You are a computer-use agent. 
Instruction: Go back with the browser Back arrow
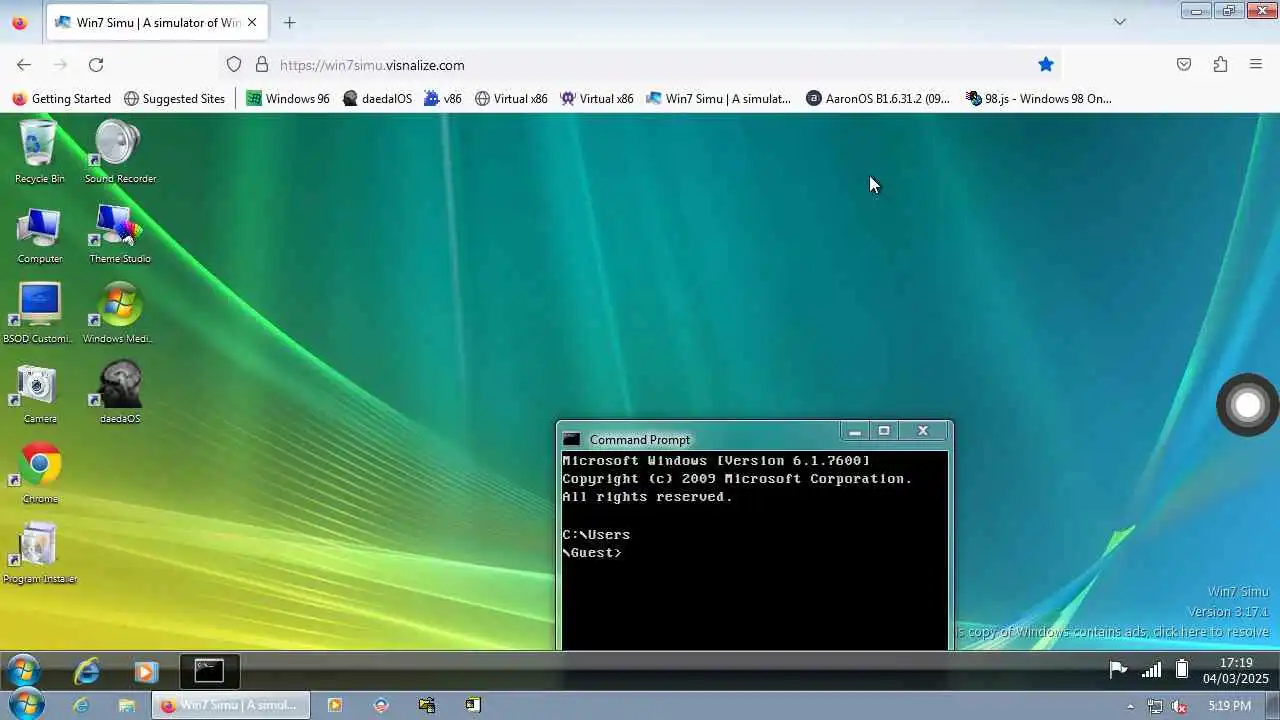pyautogui.click(x=24, y=64)
